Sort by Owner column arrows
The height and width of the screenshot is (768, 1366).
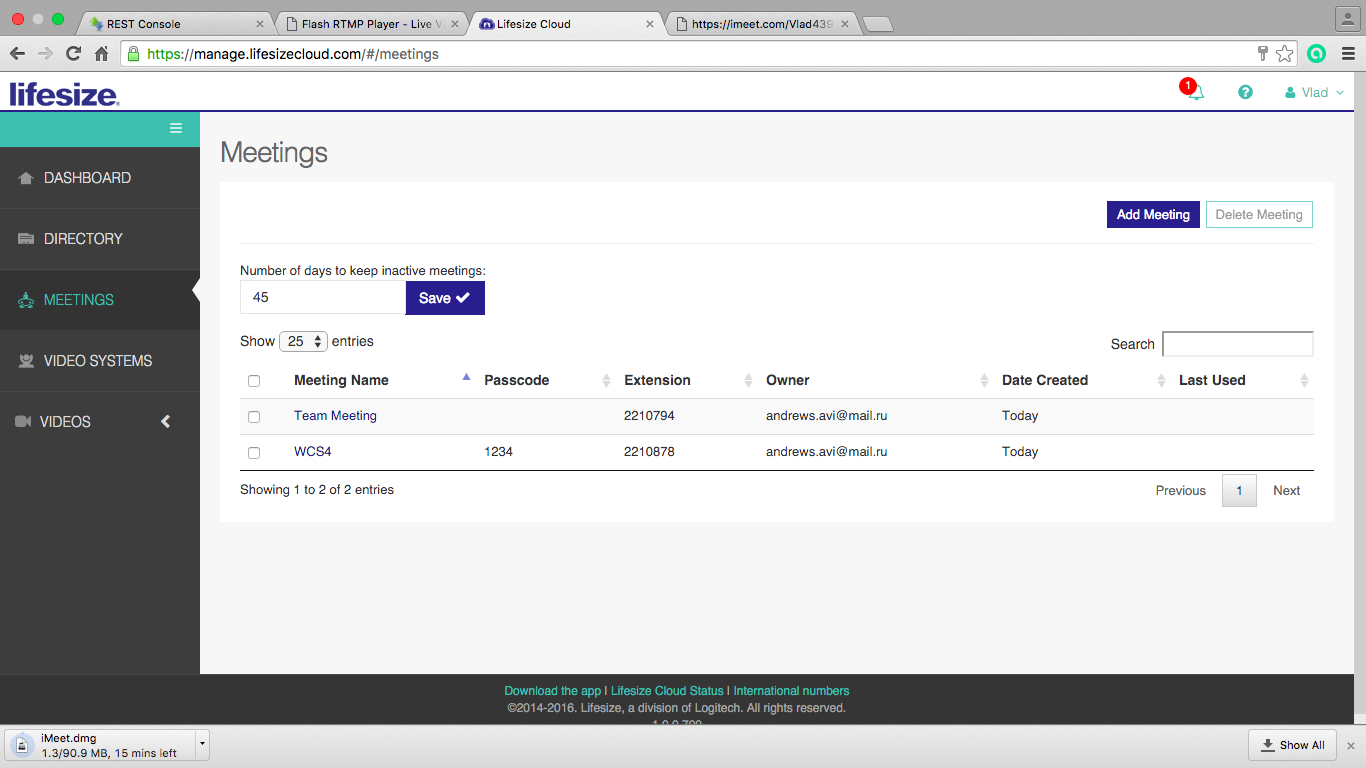(984, 380)
